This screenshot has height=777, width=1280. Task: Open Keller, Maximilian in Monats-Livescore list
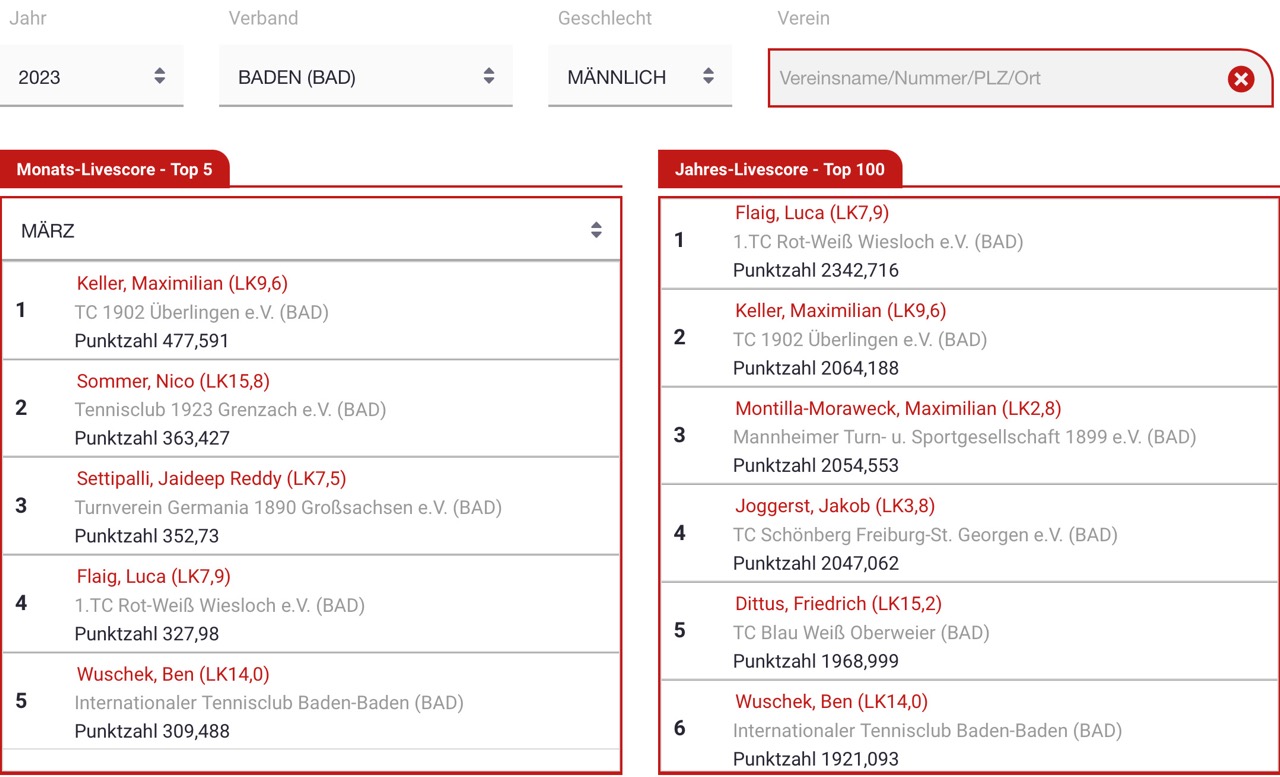182,283
